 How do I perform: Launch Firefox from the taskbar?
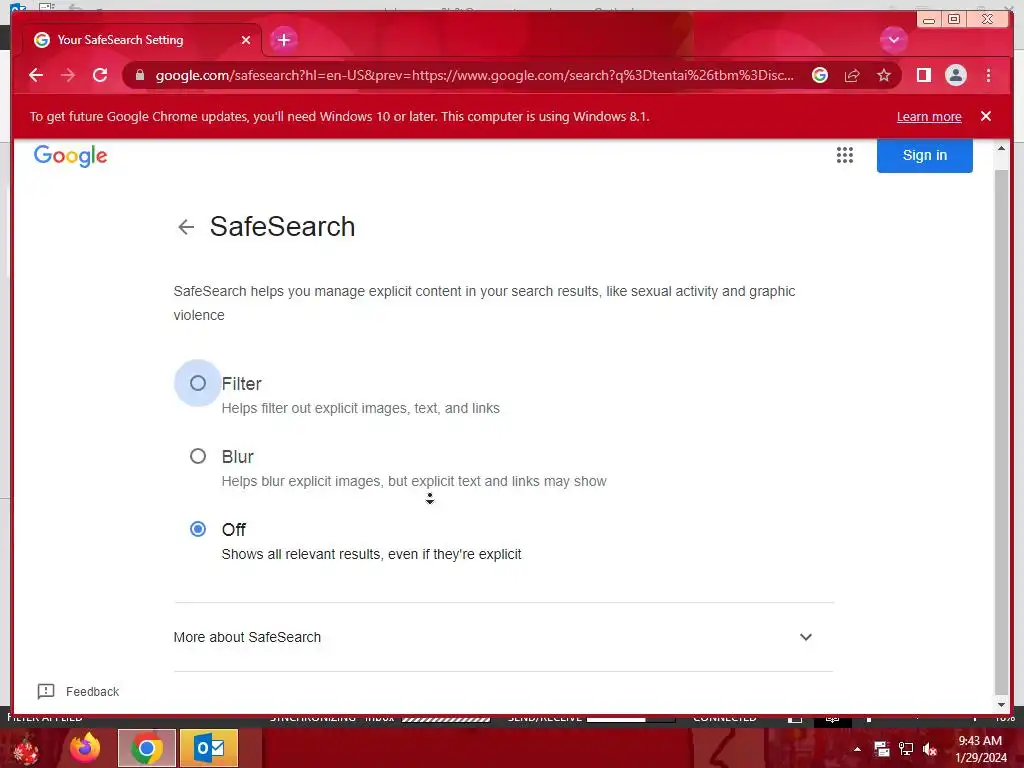click(85, 748)
